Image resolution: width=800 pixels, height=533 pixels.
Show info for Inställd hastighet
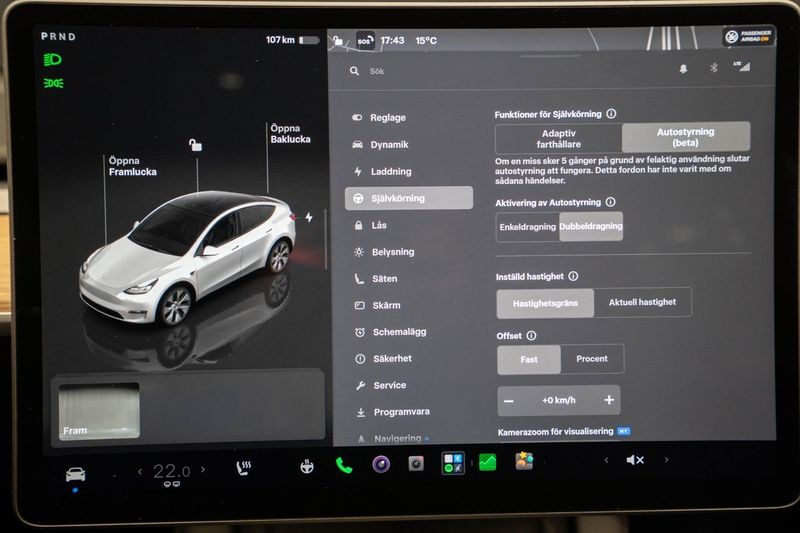(x=573, y=276)
